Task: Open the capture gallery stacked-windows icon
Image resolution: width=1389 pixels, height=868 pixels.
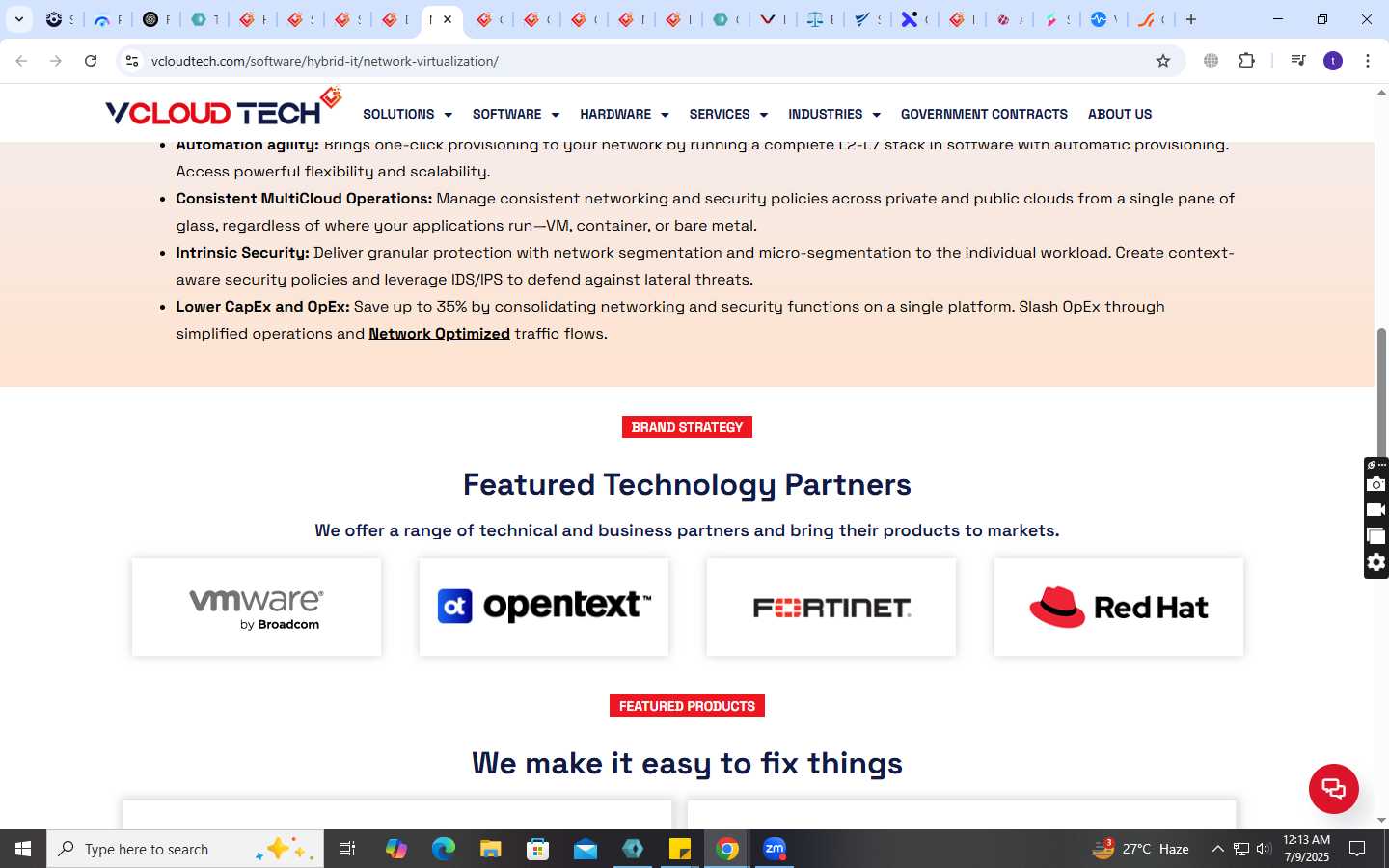Action: [1376, 536]
